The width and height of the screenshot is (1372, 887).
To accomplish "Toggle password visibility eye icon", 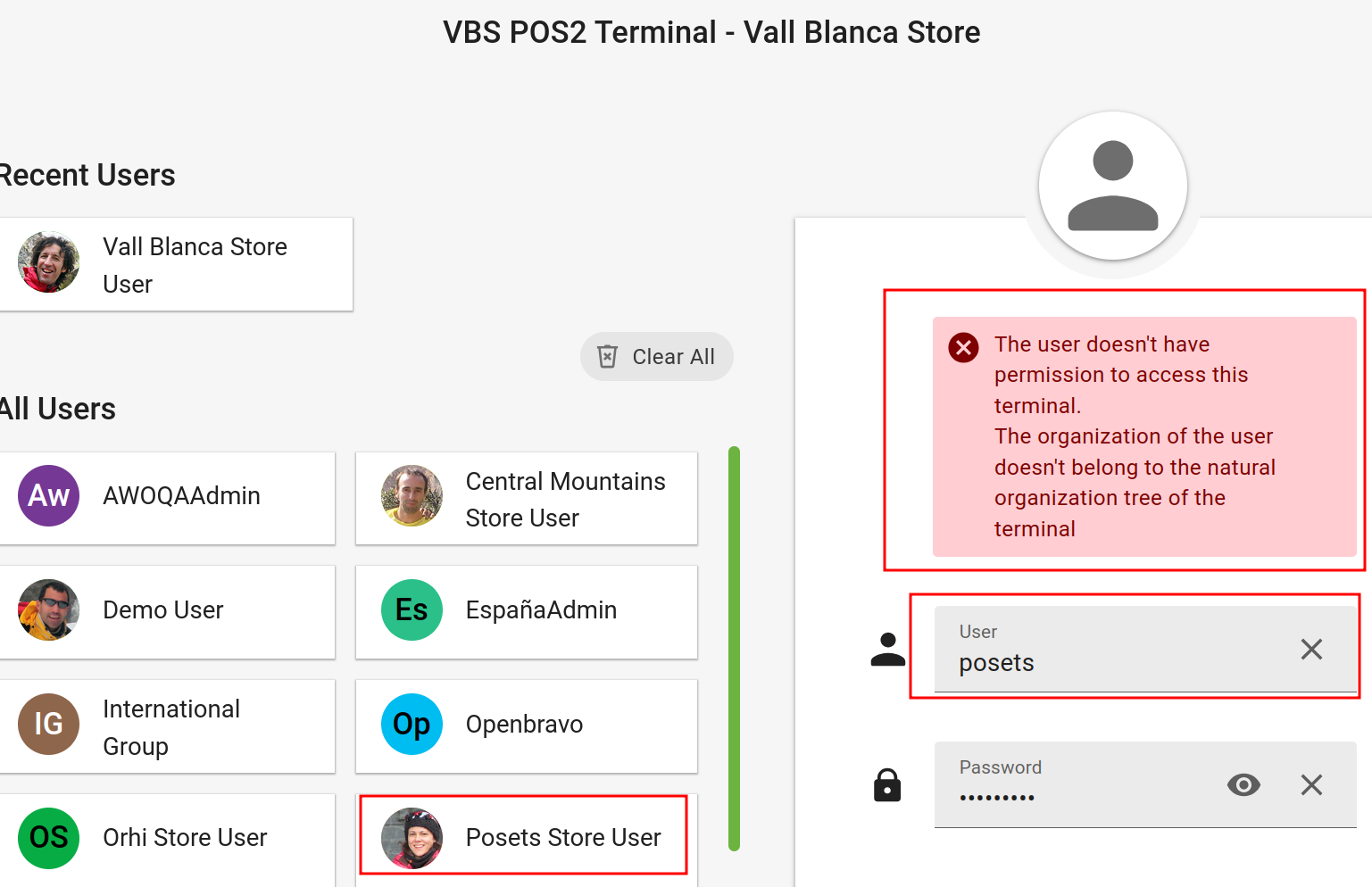I will [1243, 785].
